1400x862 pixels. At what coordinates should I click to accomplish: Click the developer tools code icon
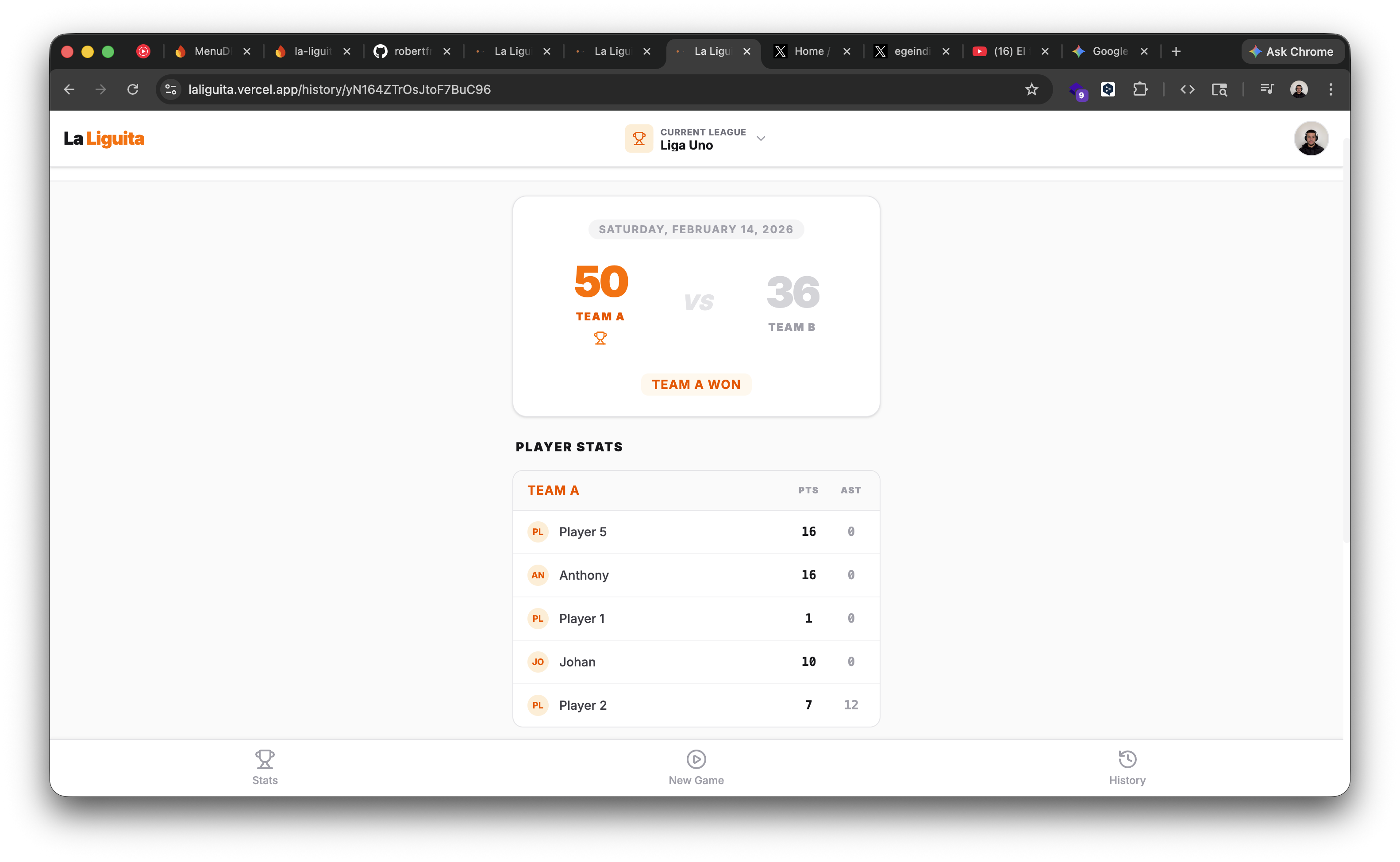[1187, 89]
